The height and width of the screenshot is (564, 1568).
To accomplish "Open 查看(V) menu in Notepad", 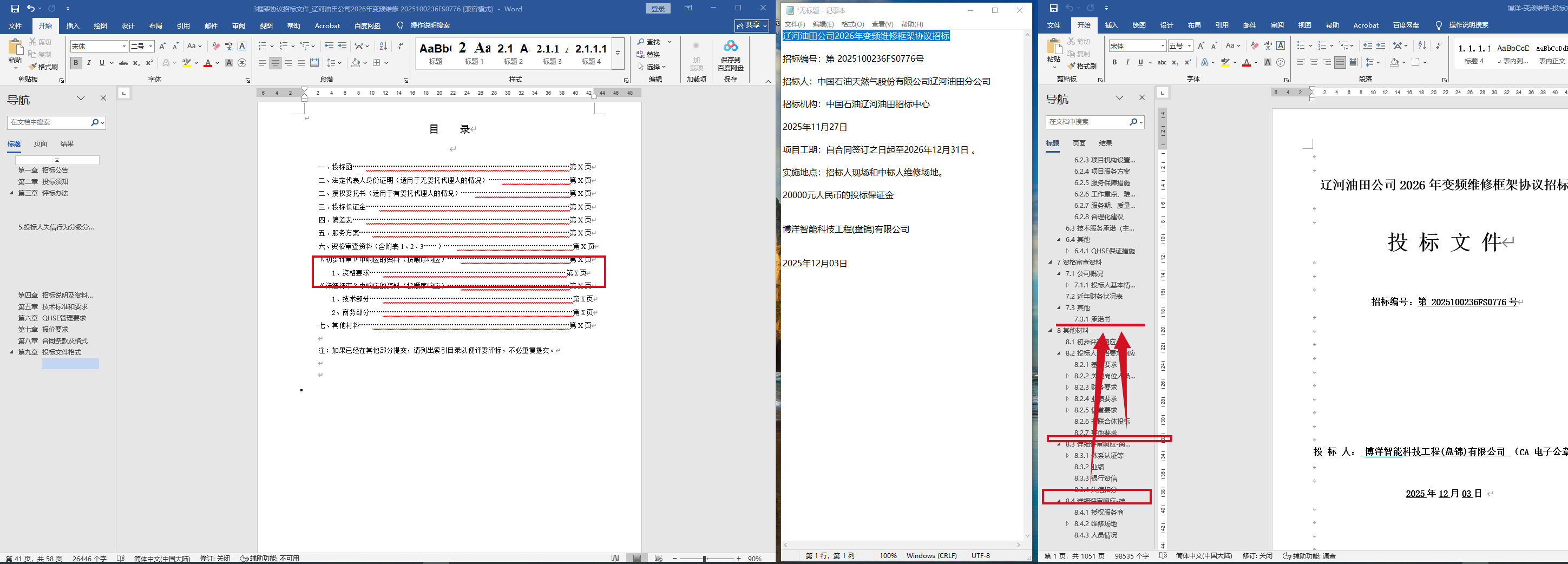I will [883, 24].
